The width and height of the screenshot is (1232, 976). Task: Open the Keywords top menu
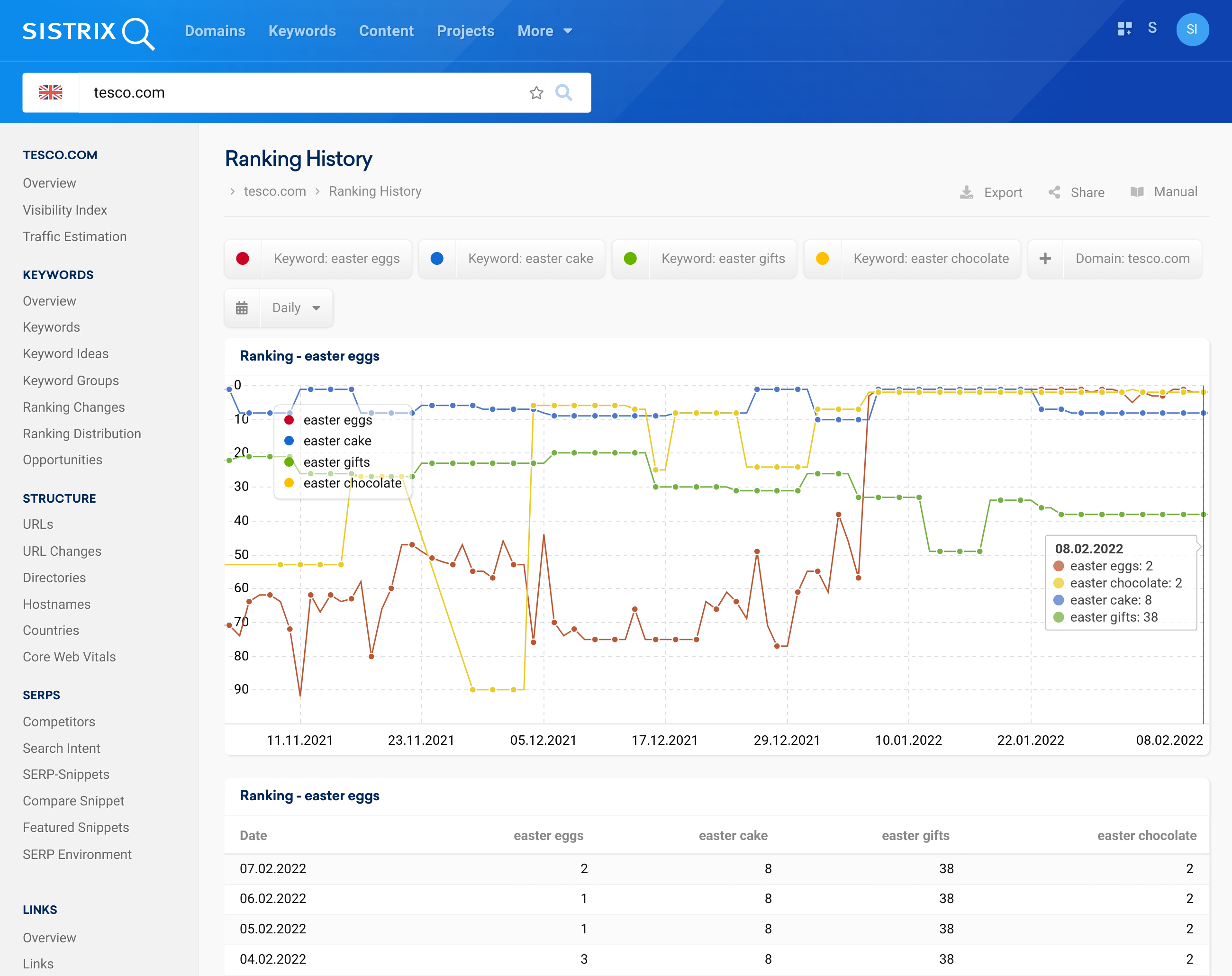point(302,31)
